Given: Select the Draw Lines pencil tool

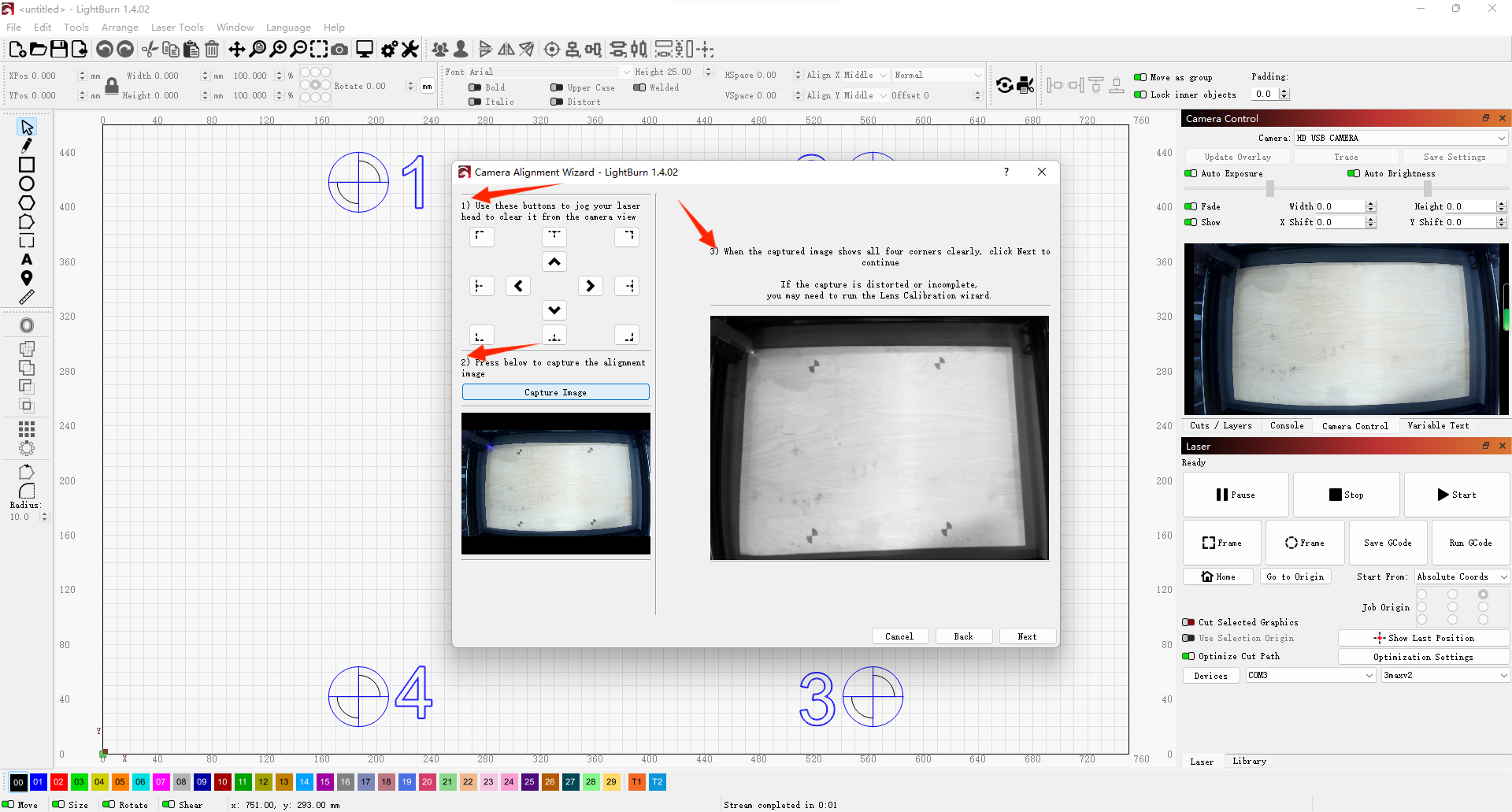Looking at the screenshot, I should point(27,146).
